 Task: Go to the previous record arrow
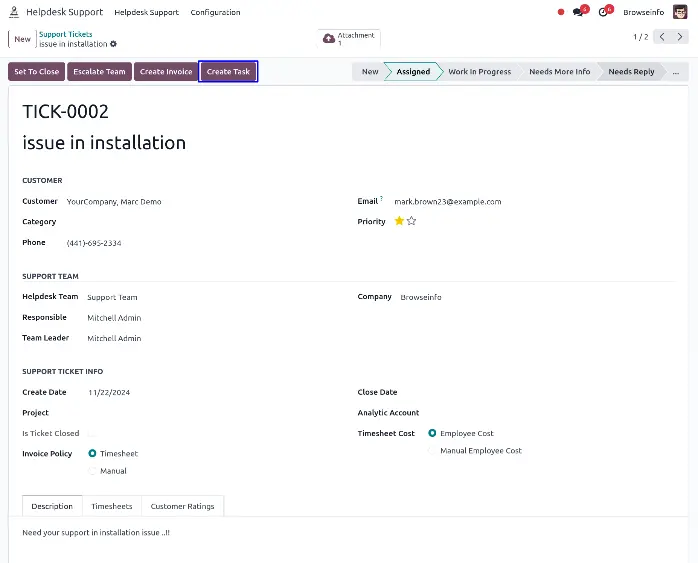coord(662,37)
